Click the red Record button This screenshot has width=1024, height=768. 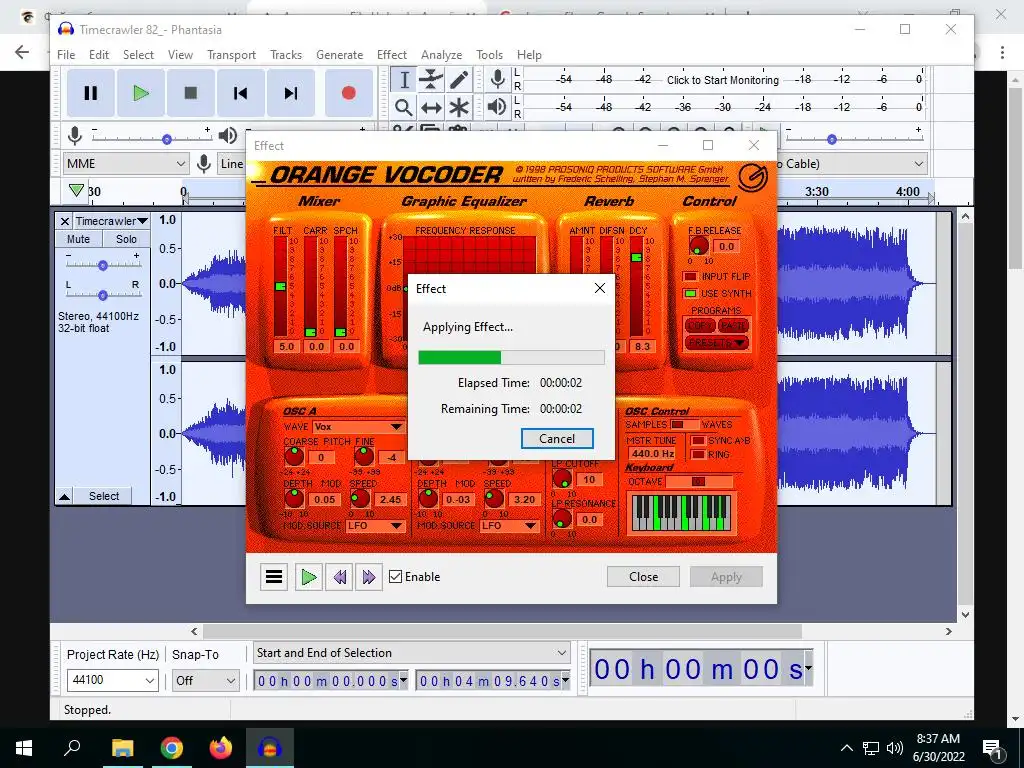tap(348, 93)
